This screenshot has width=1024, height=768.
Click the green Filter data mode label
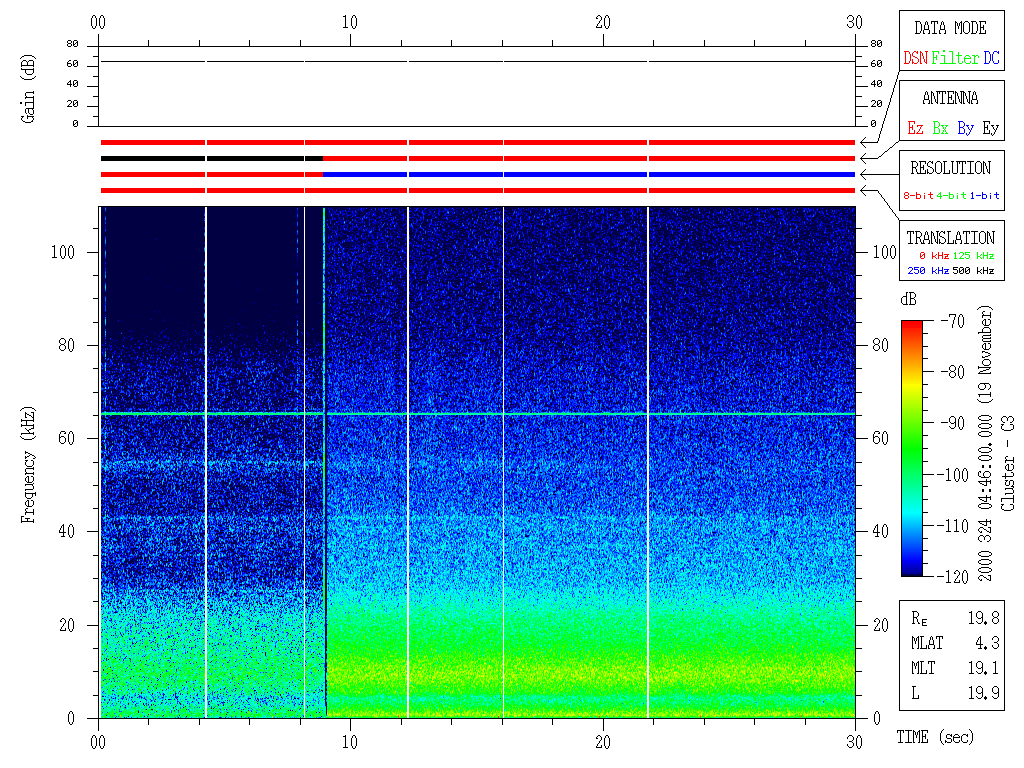click(955, 59)
